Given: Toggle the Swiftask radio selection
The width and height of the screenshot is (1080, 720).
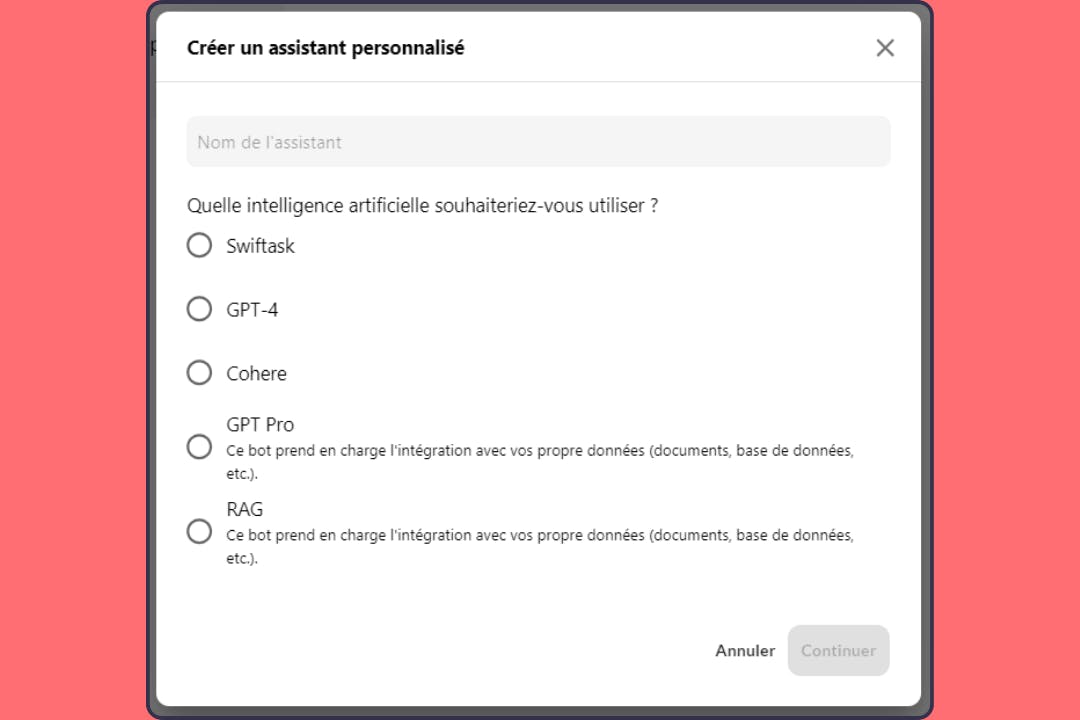Looking at the screenshot, I should click(x=199, y=245).
